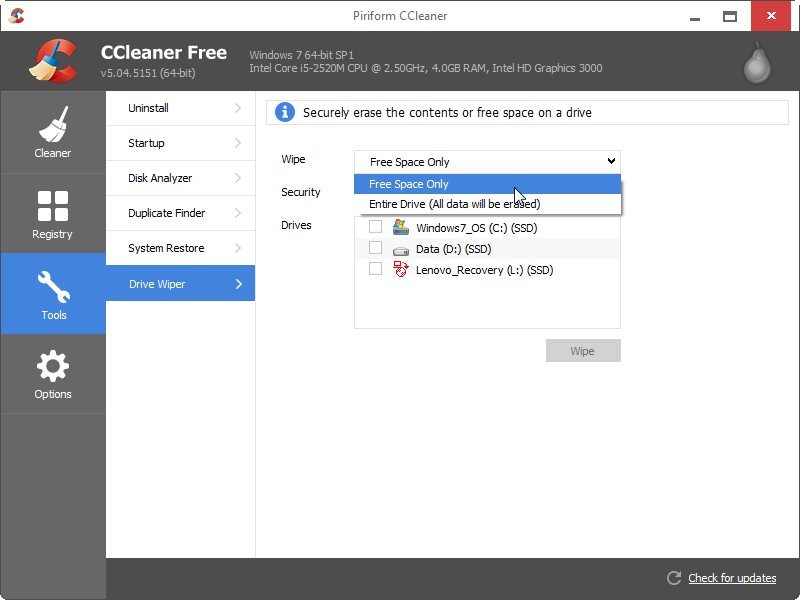
Task: Click the Piriform pear icon
Action: point(758,63)
